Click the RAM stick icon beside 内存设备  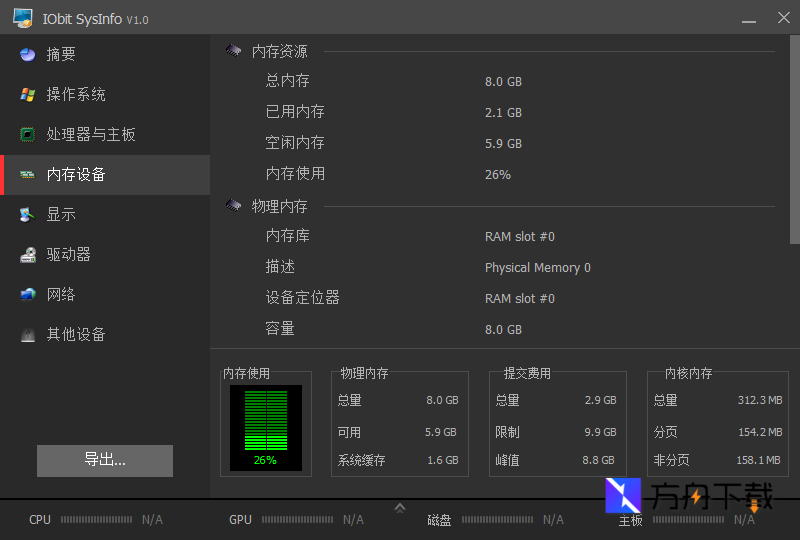click(28, 175)
